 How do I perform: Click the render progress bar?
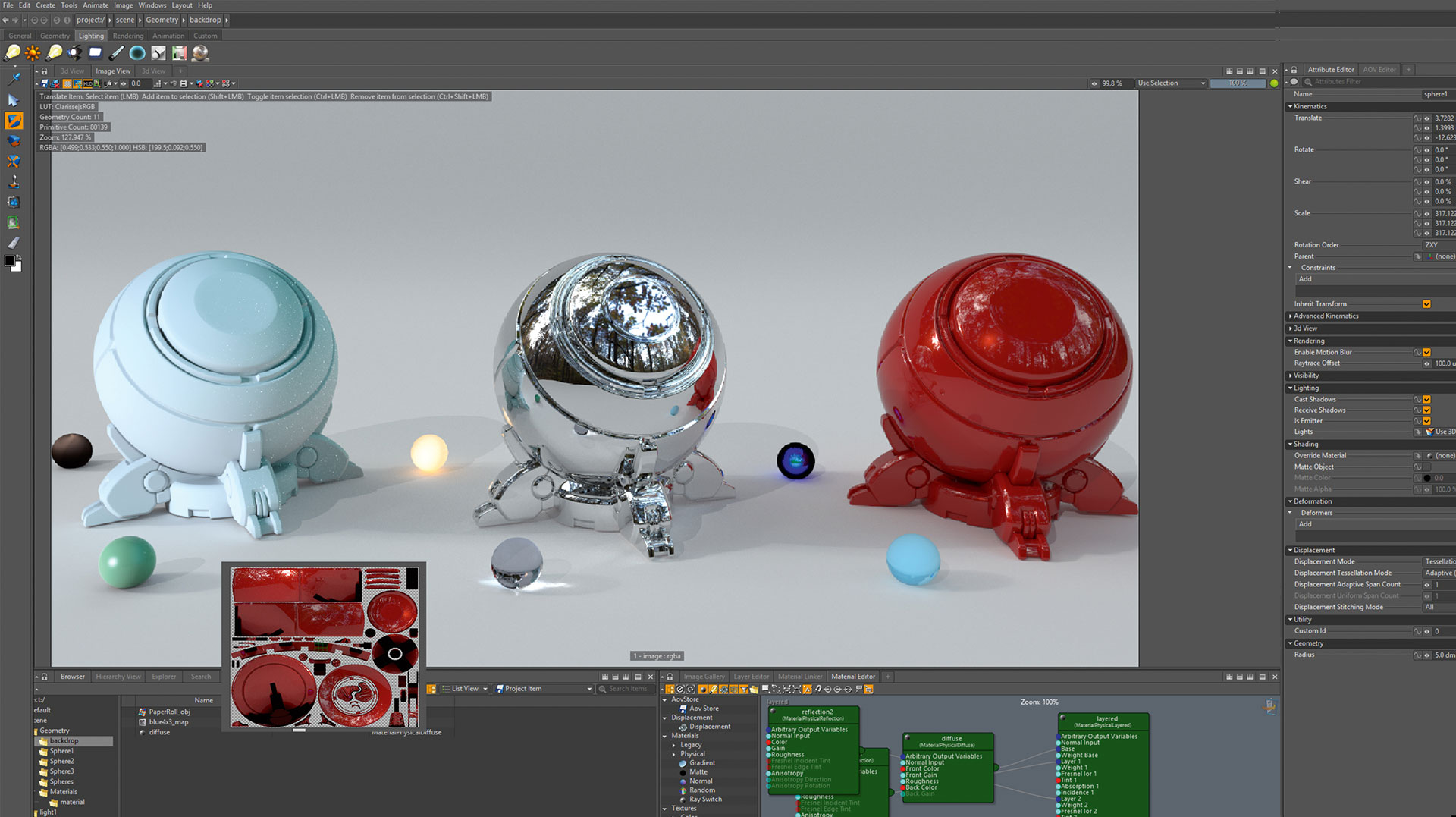pyautogui.click(x=1238, y=83)
